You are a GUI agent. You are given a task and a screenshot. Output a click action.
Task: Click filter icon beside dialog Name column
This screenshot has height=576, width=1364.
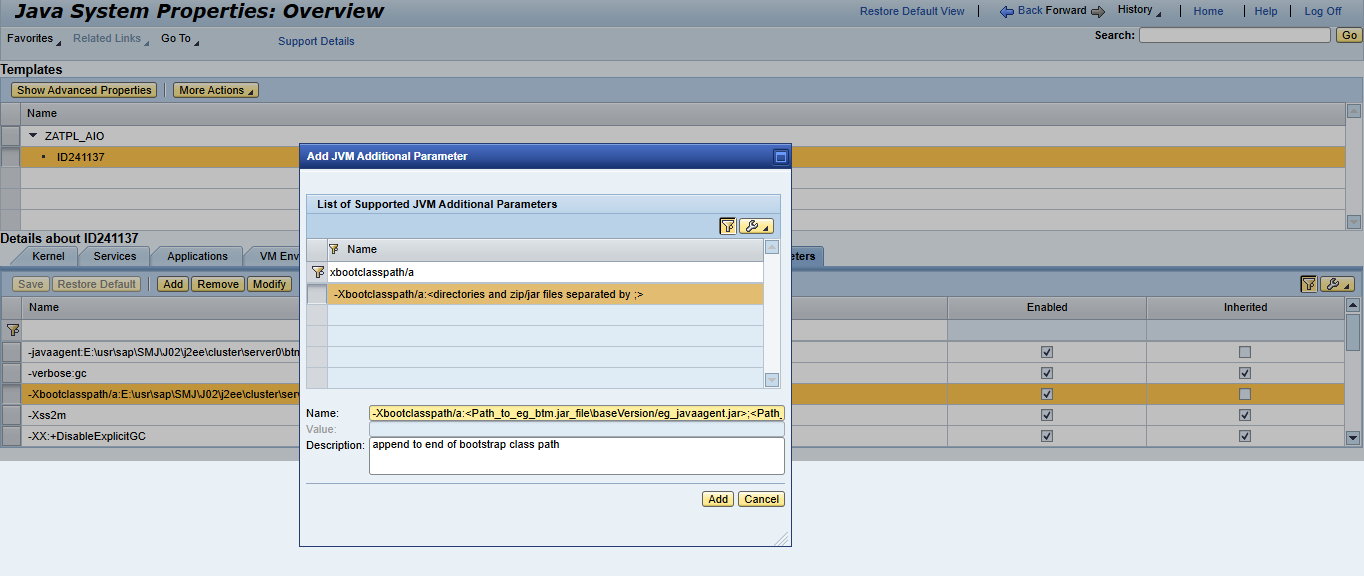335,249
